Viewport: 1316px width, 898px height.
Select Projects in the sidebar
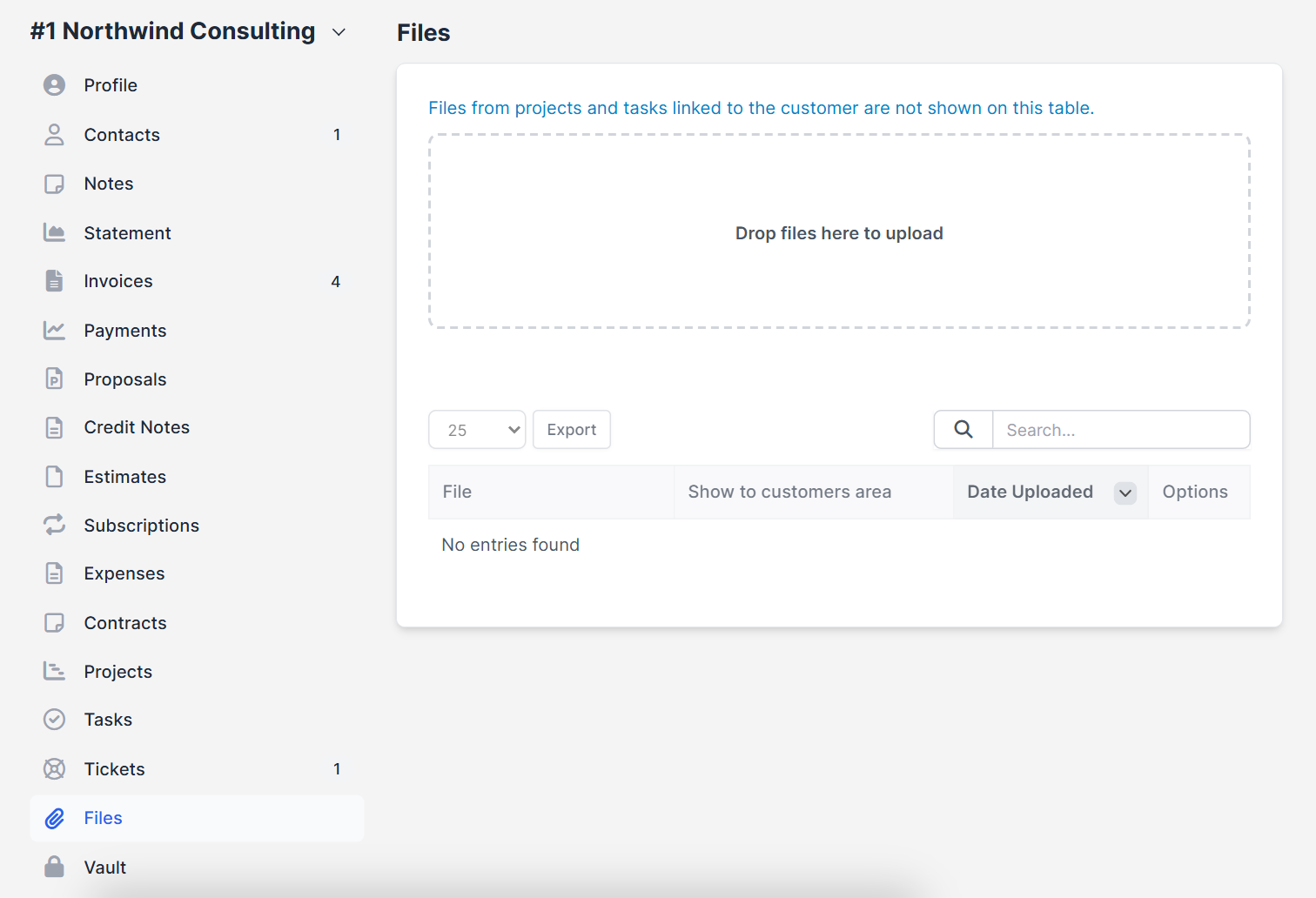pos(197,672)
